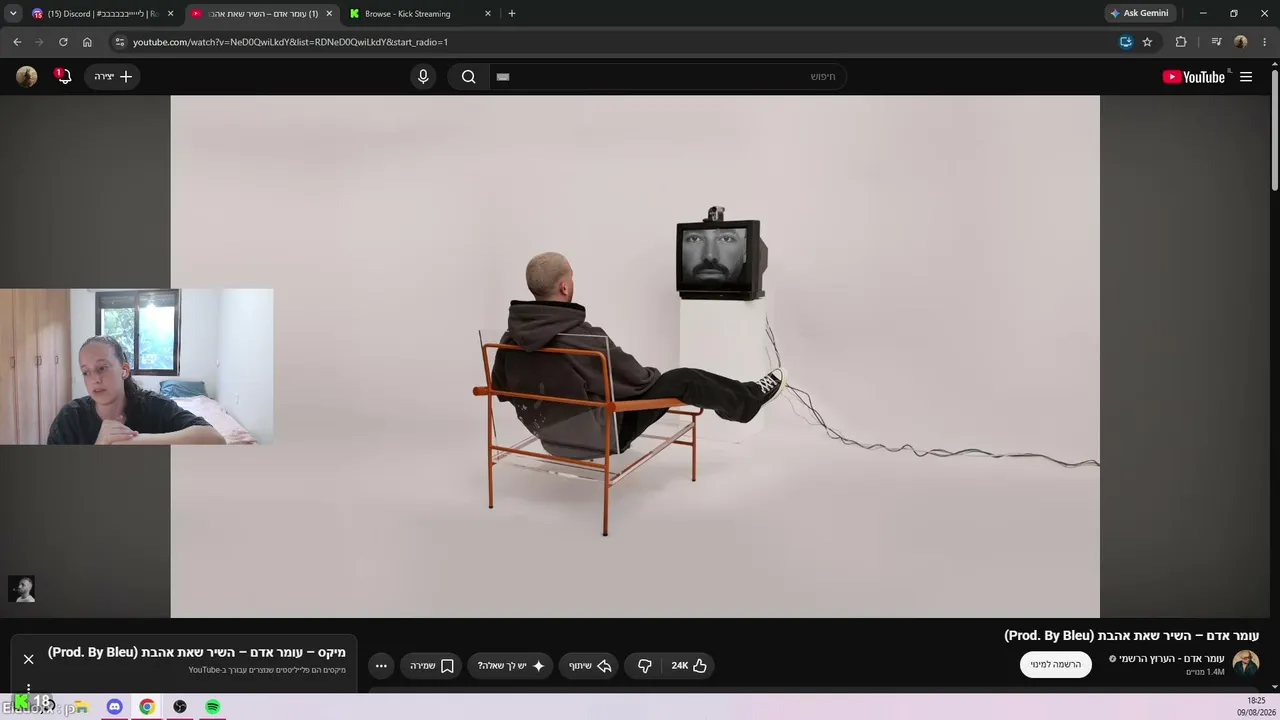Open Spotify from the taskbar
The image size is (1280, 720).
tap(212, 707)
